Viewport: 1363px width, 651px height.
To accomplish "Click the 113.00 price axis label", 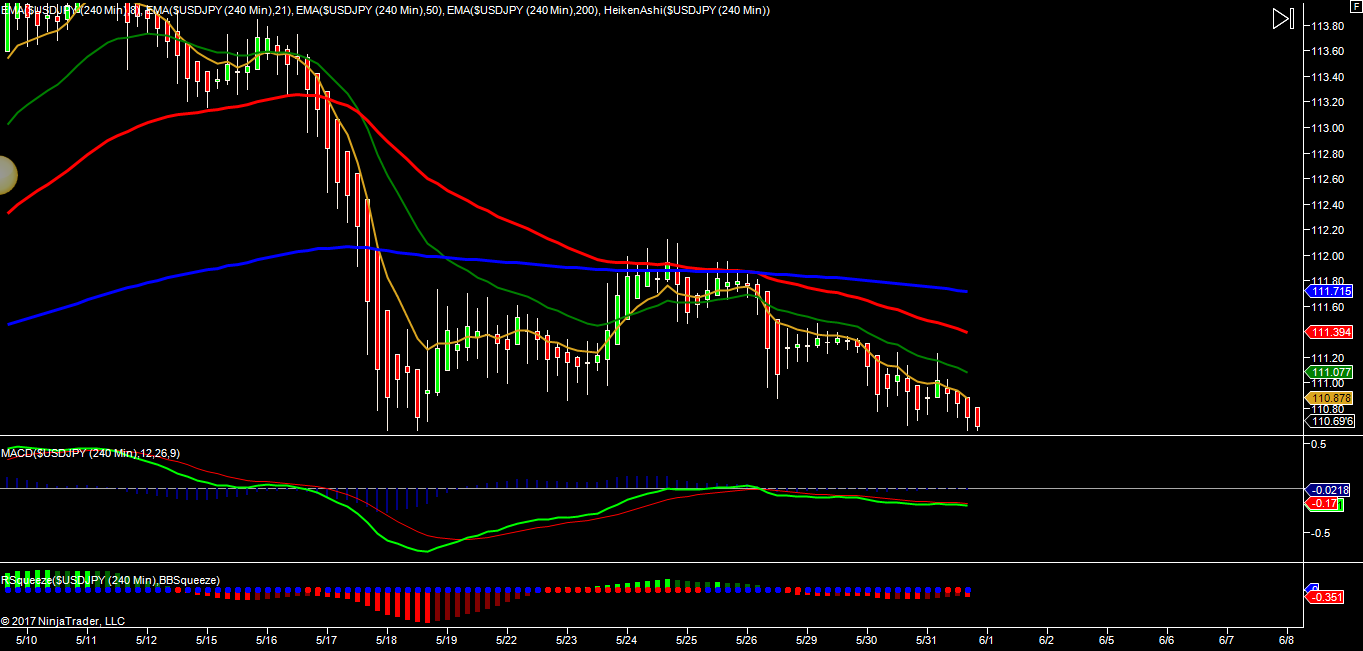I will [x=1326, y=128].
